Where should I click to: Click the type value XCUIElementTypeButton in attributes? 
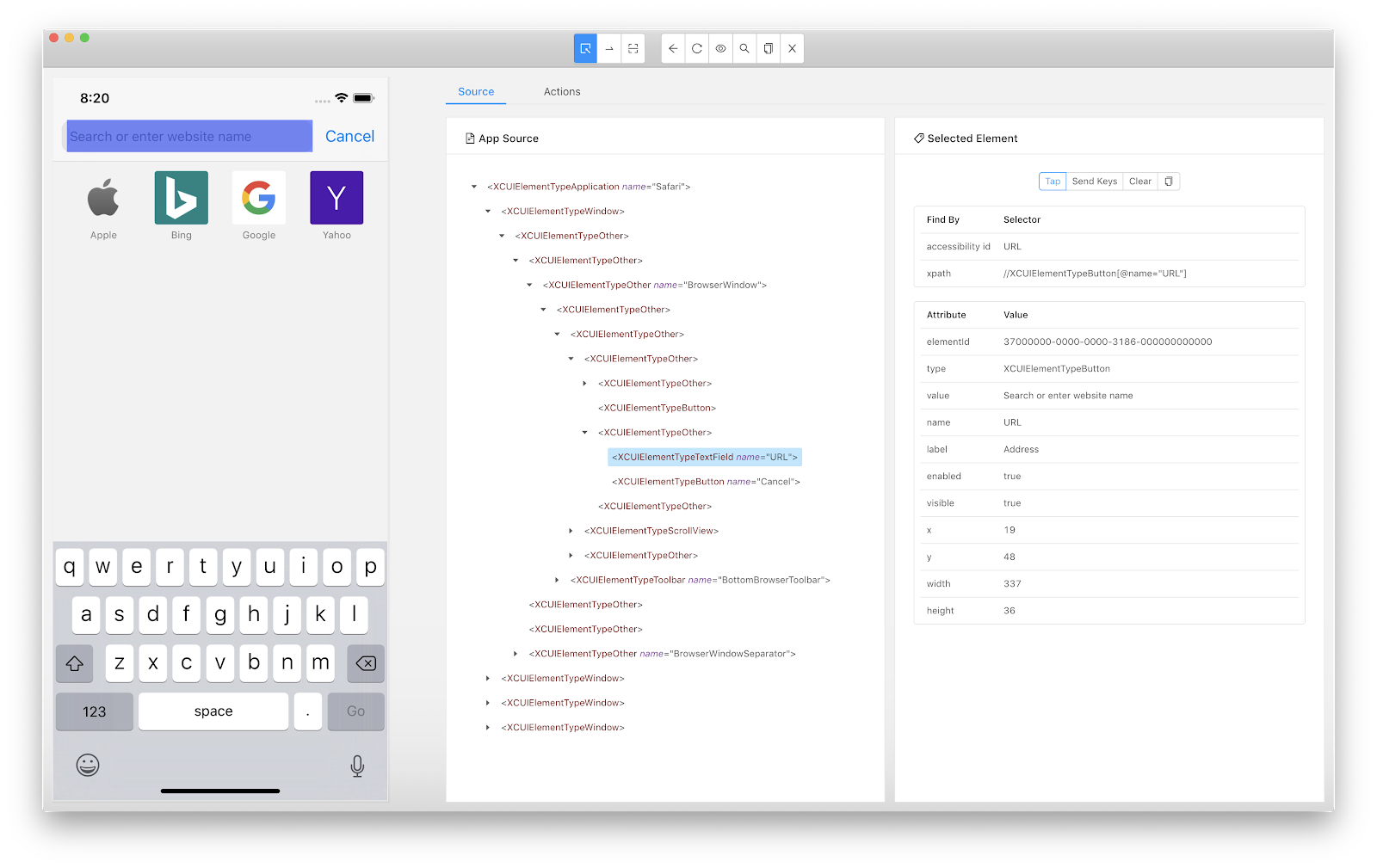(1057, 369)
